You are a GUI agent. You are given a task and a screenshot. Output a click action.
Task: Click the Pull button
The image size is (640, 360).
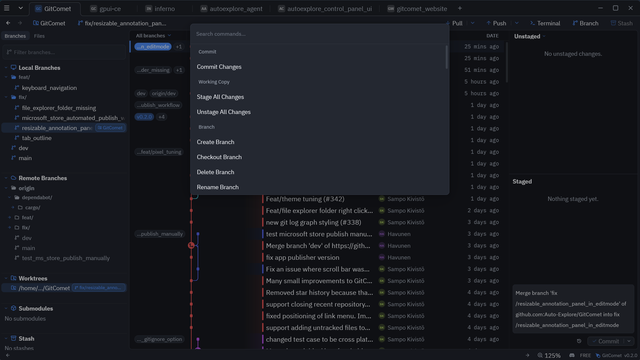click(454, 23)
